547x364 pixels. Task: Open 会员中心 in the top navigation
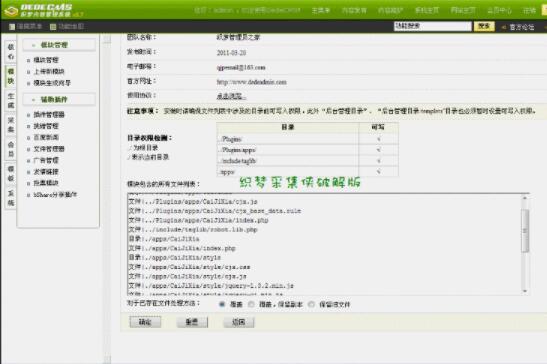(x=499, y=10)
